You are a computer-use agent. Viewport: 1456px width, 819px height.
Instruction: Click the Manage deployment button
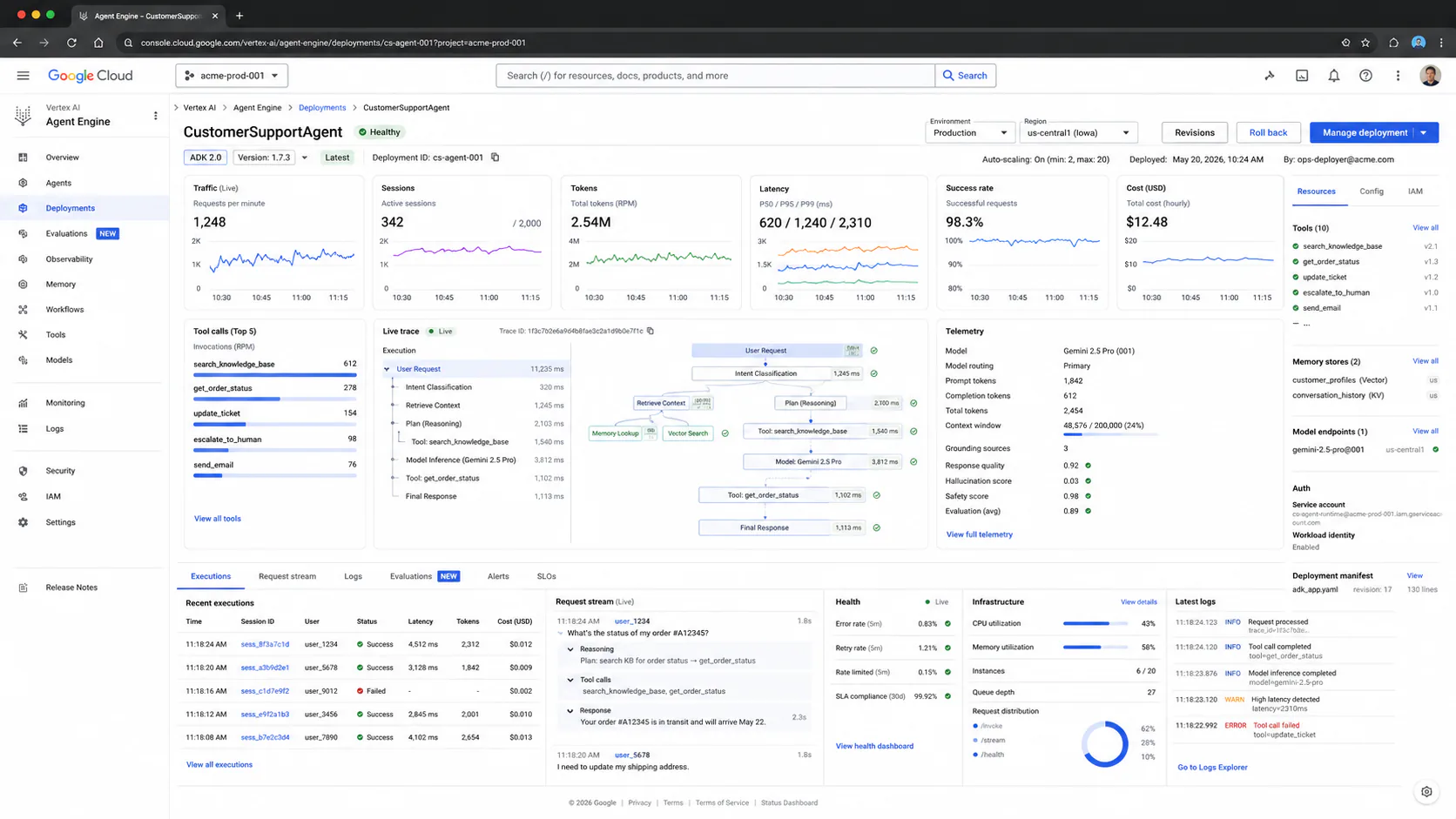click(1365, 132)
